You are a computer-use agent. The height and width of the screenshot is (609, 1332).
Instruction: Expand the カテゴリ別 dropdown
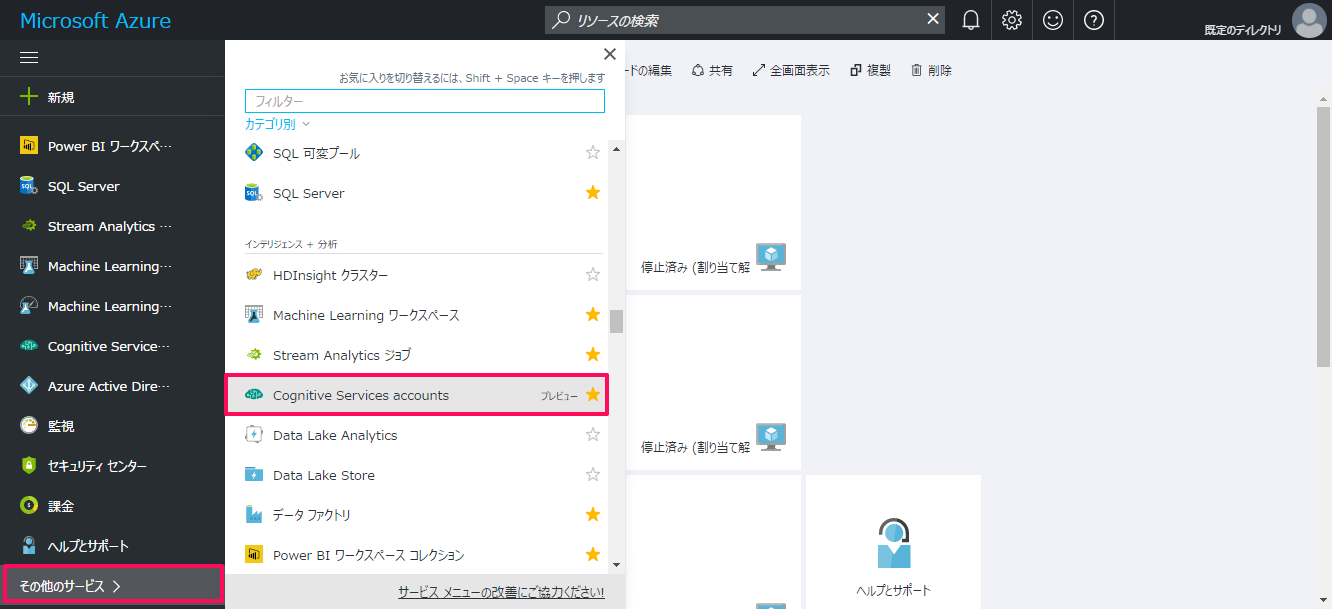278,124
